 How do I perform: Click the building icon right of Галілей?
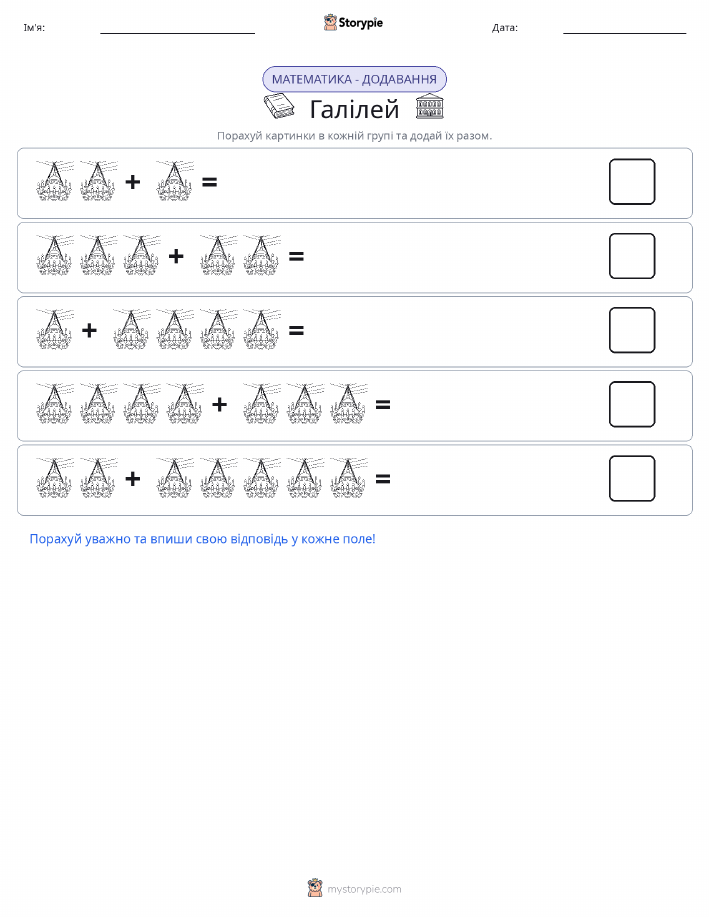(x=429, y=106)
